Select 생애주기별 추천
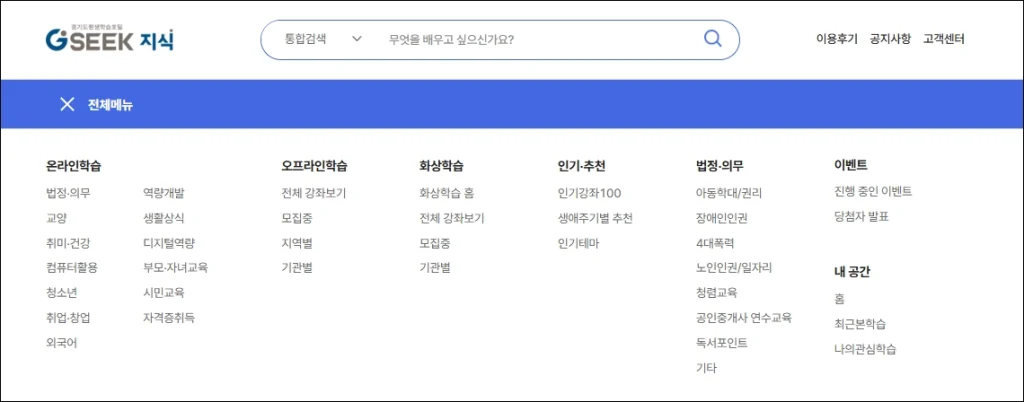 [595, 217]
